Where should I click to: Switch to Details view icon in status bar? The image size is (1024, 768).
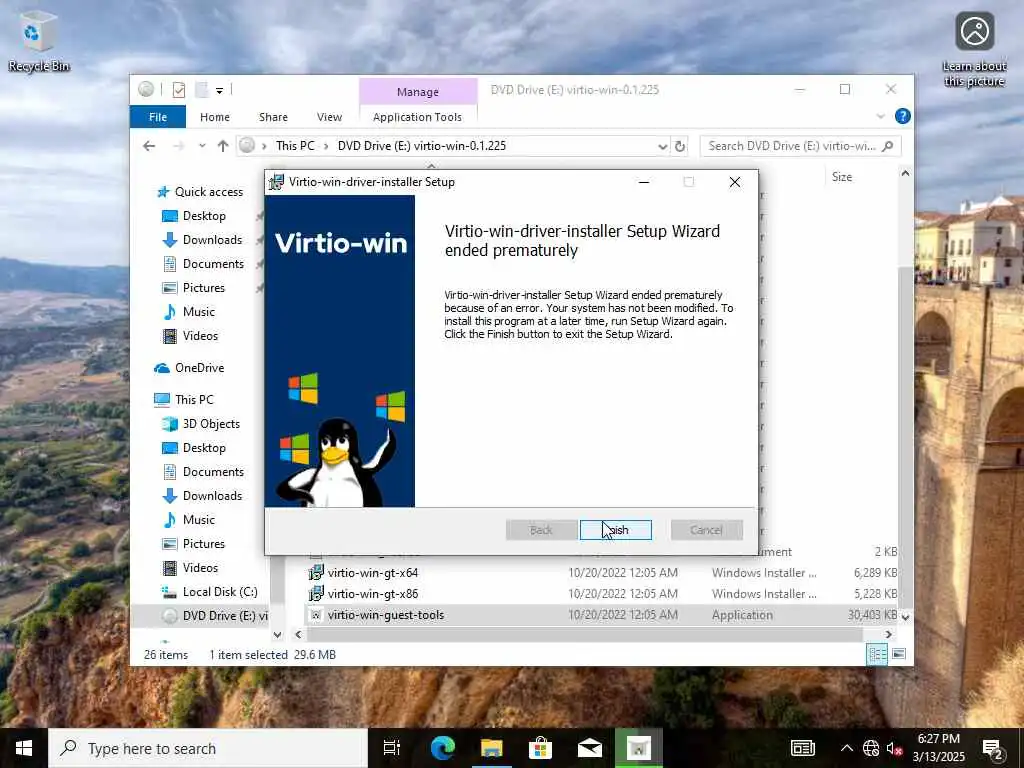(877, 654)
